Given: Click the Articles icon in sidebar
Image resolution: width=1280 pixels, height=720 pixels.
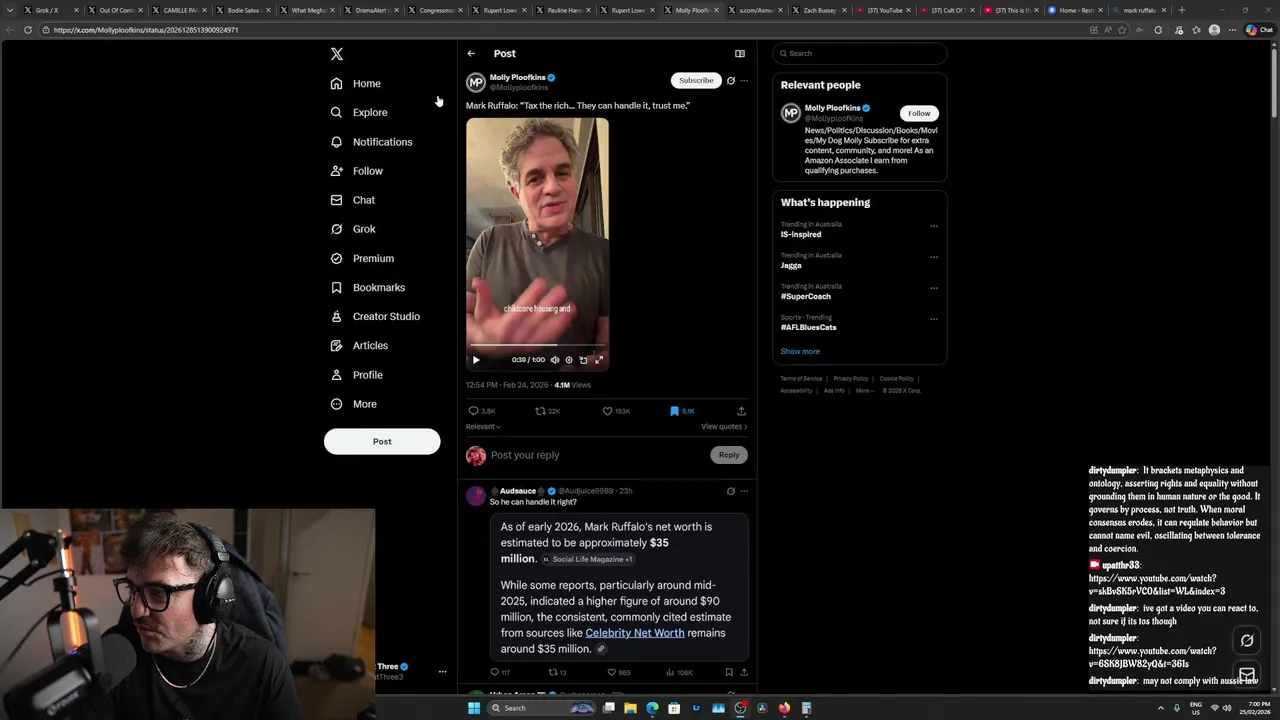Looking at the screenshot, I should tap(337, 345).
